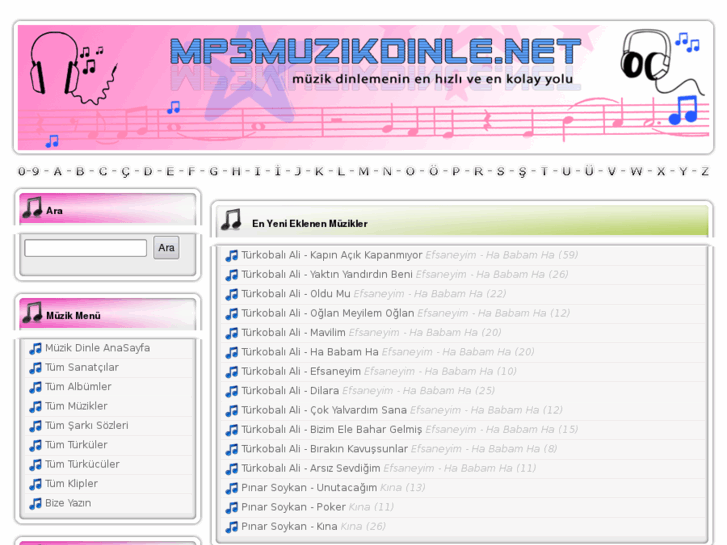Browse artists starting with letter İ
The image size is (727, 545).
(278, 171)
